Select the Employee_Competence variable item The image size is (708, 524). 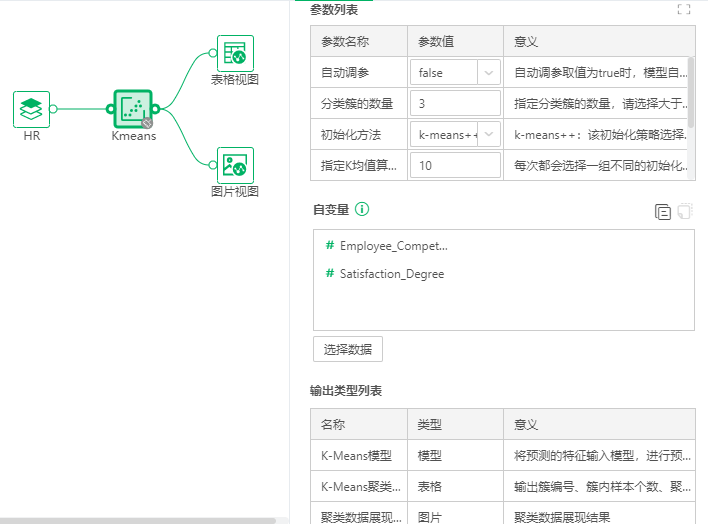[393, 245]
